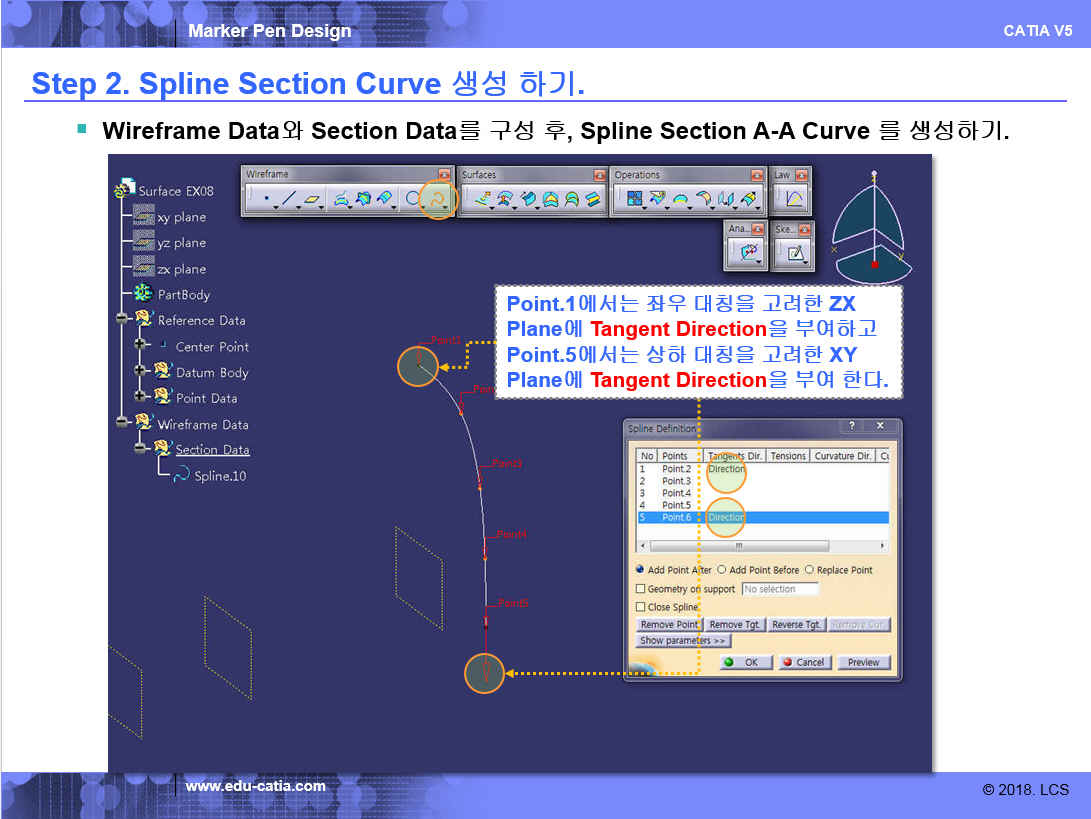Pick the Line tool in Wireframe toolbar
The image size is (1091, 819).
(x=289, y=199)
